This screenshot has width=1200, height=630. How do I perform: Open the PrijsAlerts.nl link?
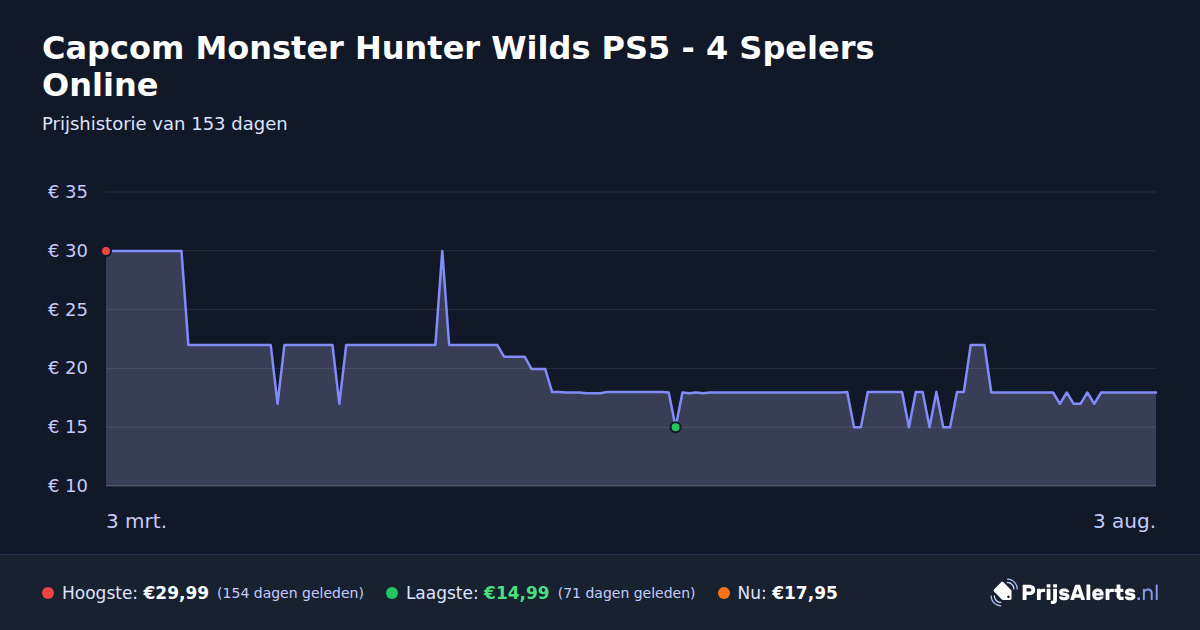click(1090, 593)
